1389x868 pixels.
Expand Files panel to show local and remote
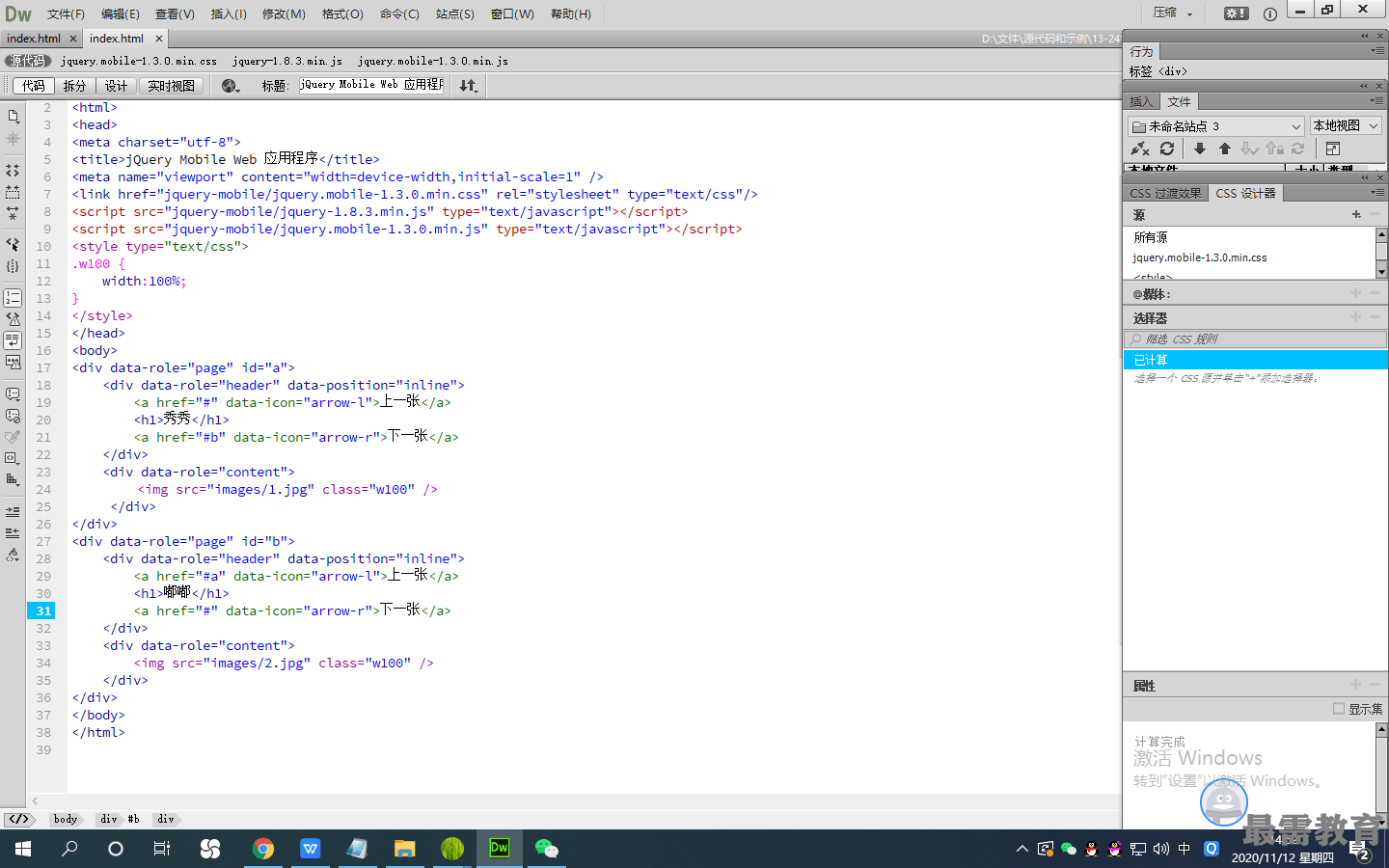[1333, 149]
